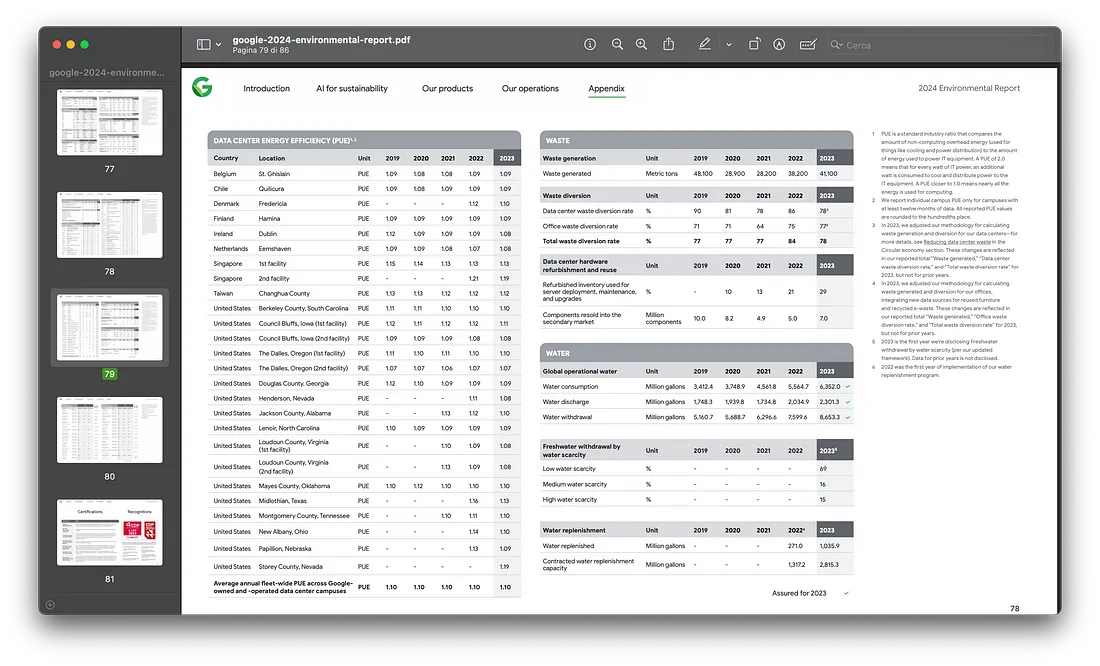
Task: Click the Pagina 79 di 86 subtitle
Action: [x=261, y=51]
